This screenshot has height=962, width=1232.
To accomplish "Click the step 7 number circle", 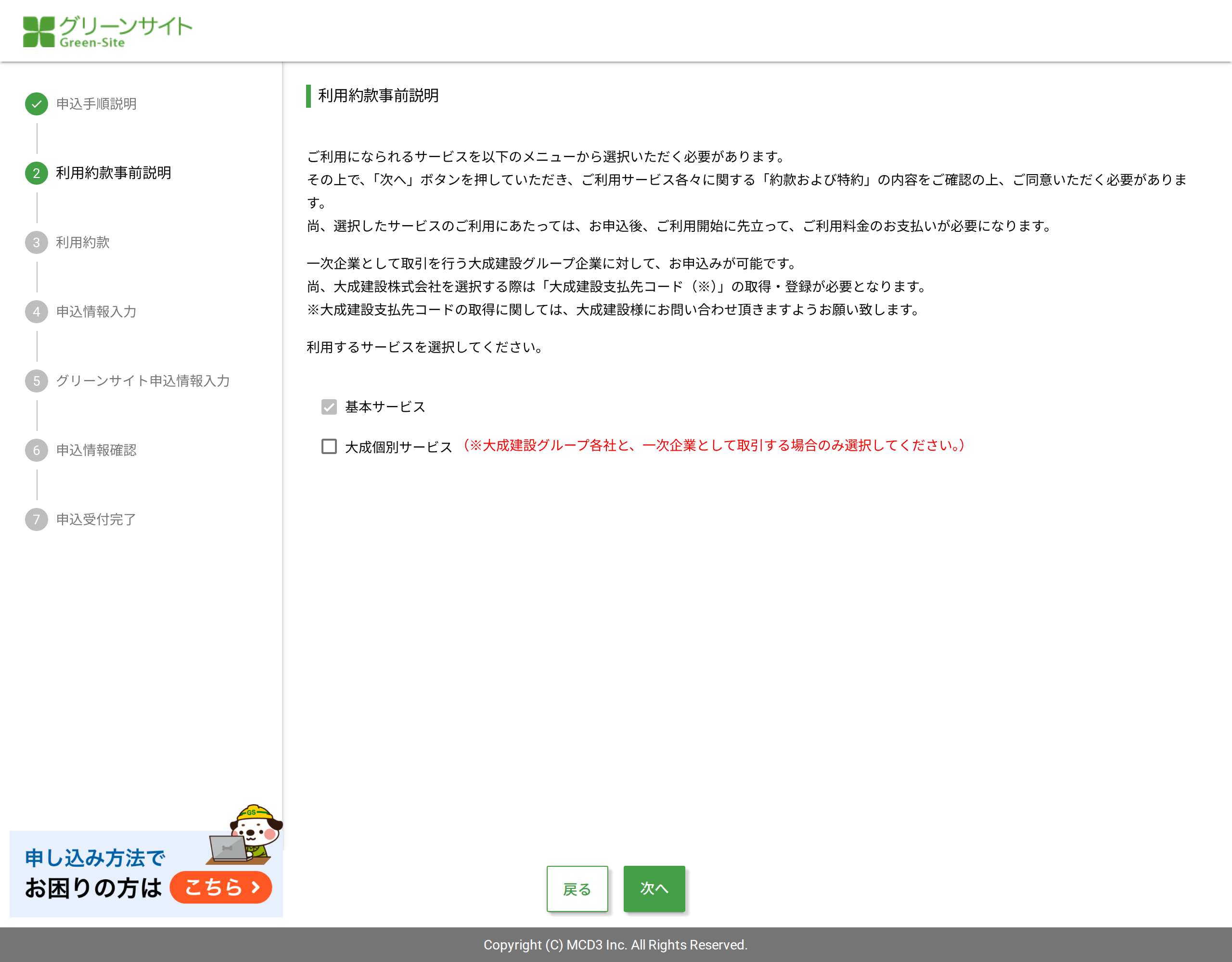I will pos(37,520).
